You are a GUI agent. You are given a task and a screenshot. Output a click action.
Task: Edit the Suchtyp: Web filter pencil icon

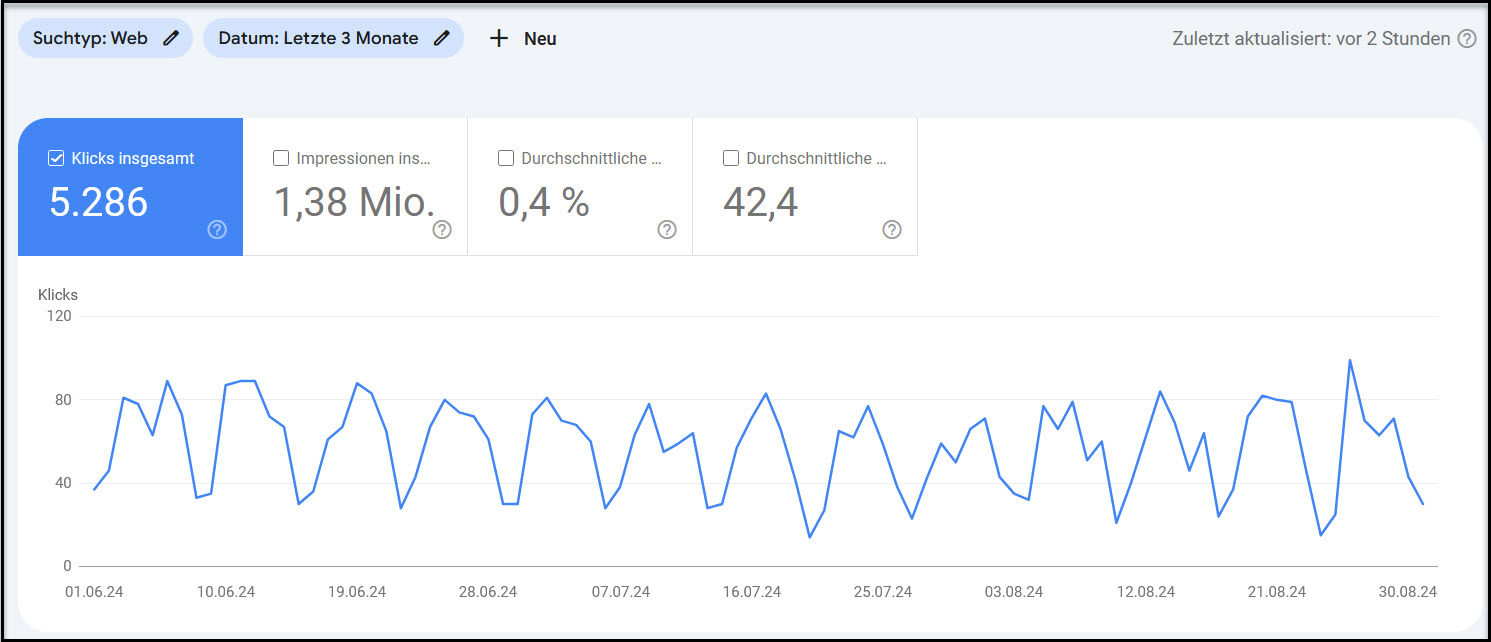(x=171, y=38)
